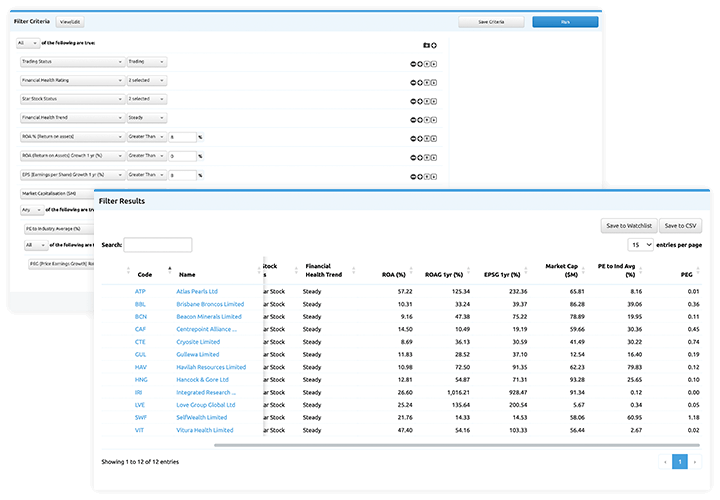Remove Trading Status criterion via minus icon

(413, 62)
